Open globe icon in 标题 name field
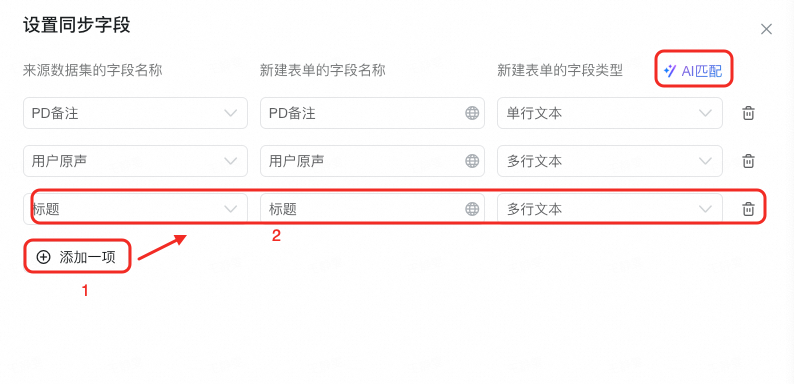Viewport: 794px width, 384px height. pos(472,209)
